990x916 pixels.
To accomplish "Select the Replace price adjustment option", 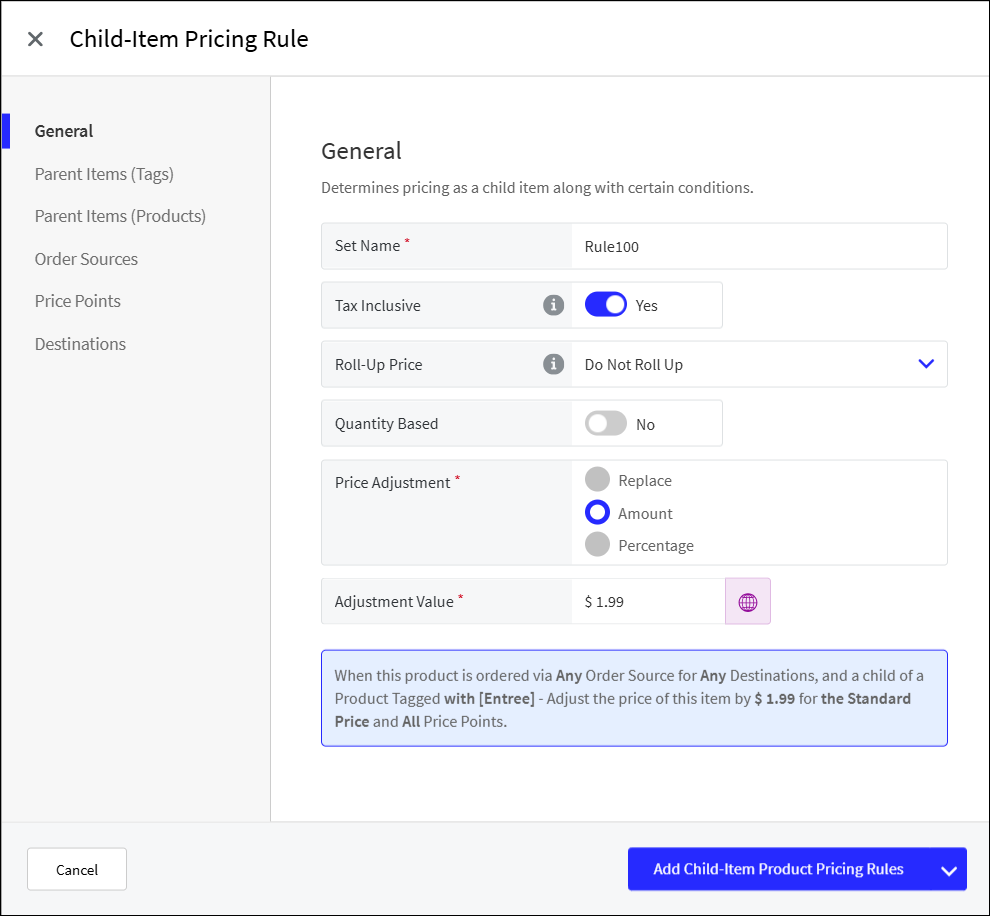I will click(598, 479).
